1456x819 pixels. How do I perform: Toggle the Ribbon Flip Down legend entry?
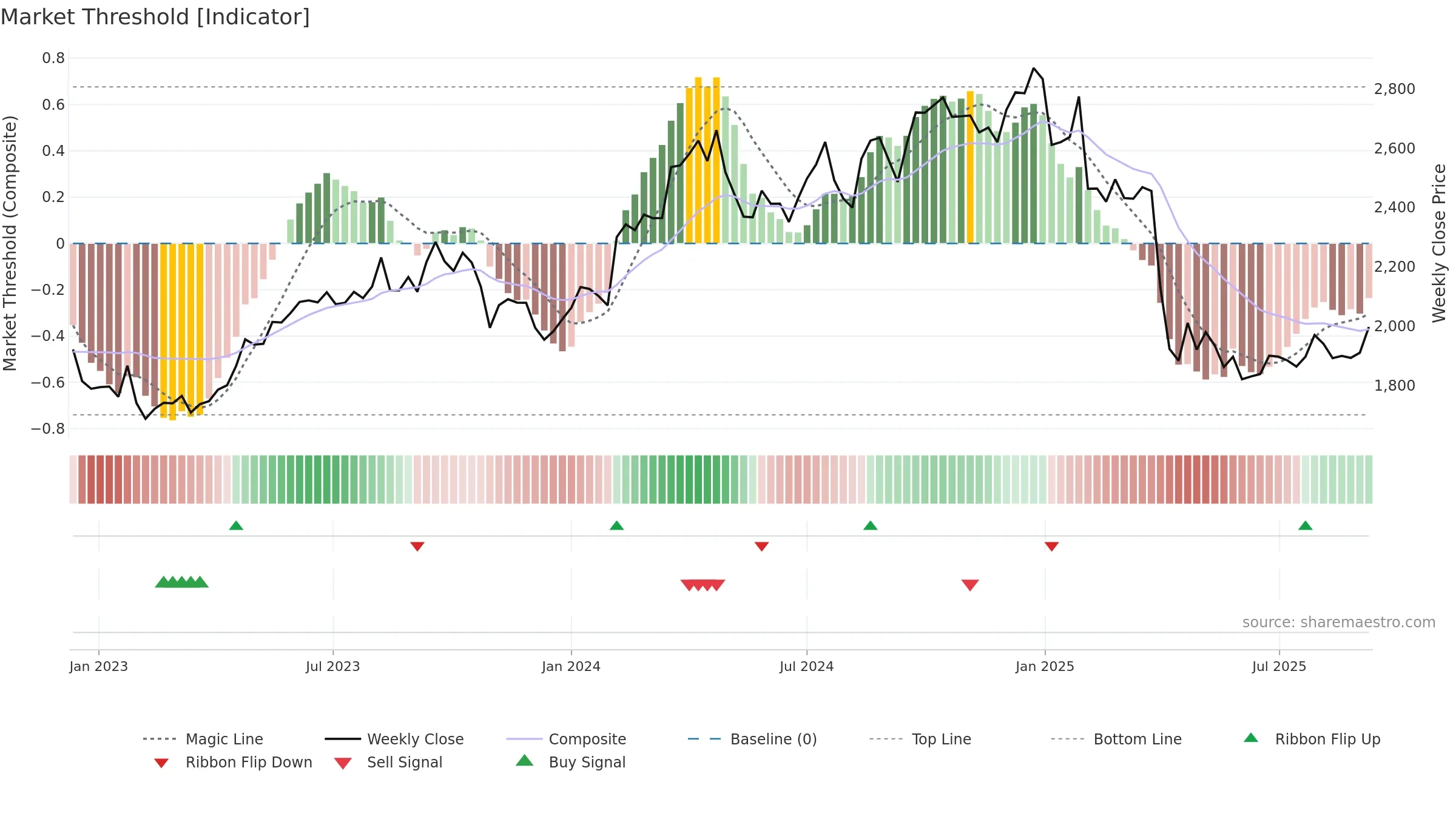[233, 762]
